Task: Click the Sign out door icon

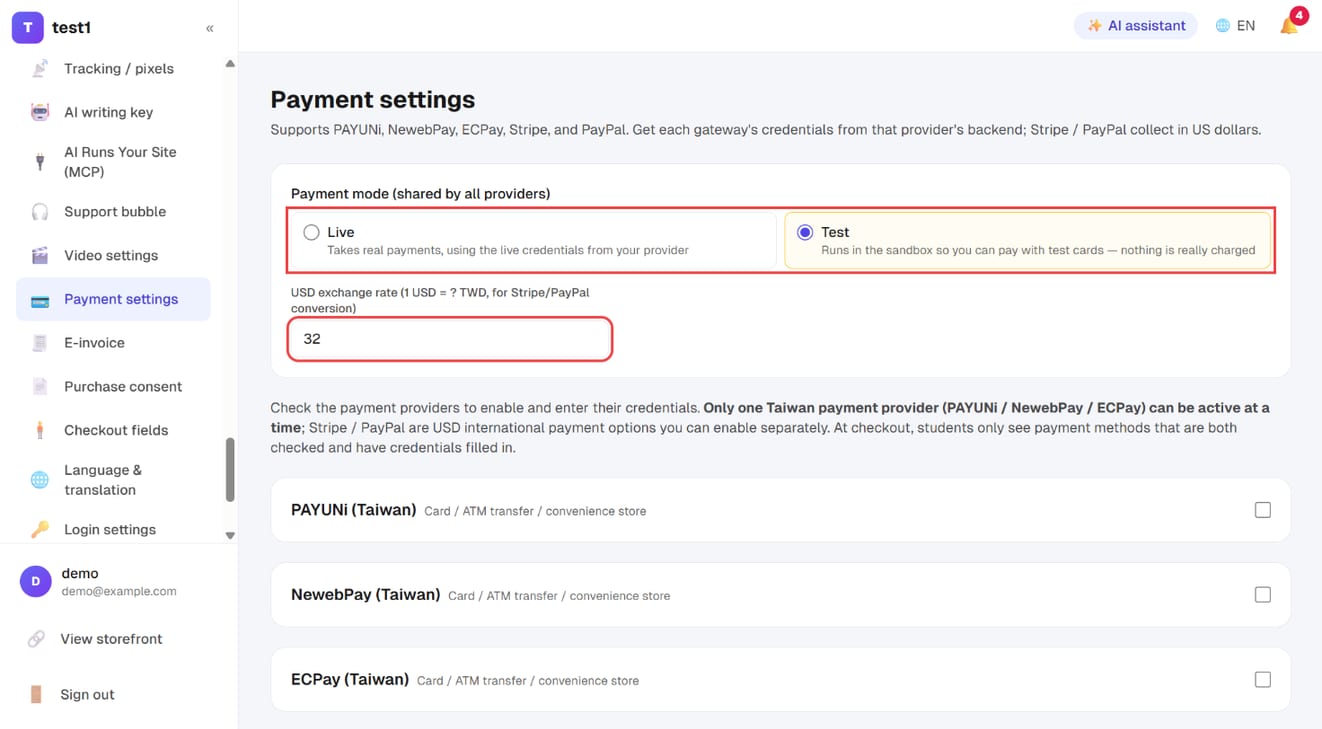Action: [36, 695]
